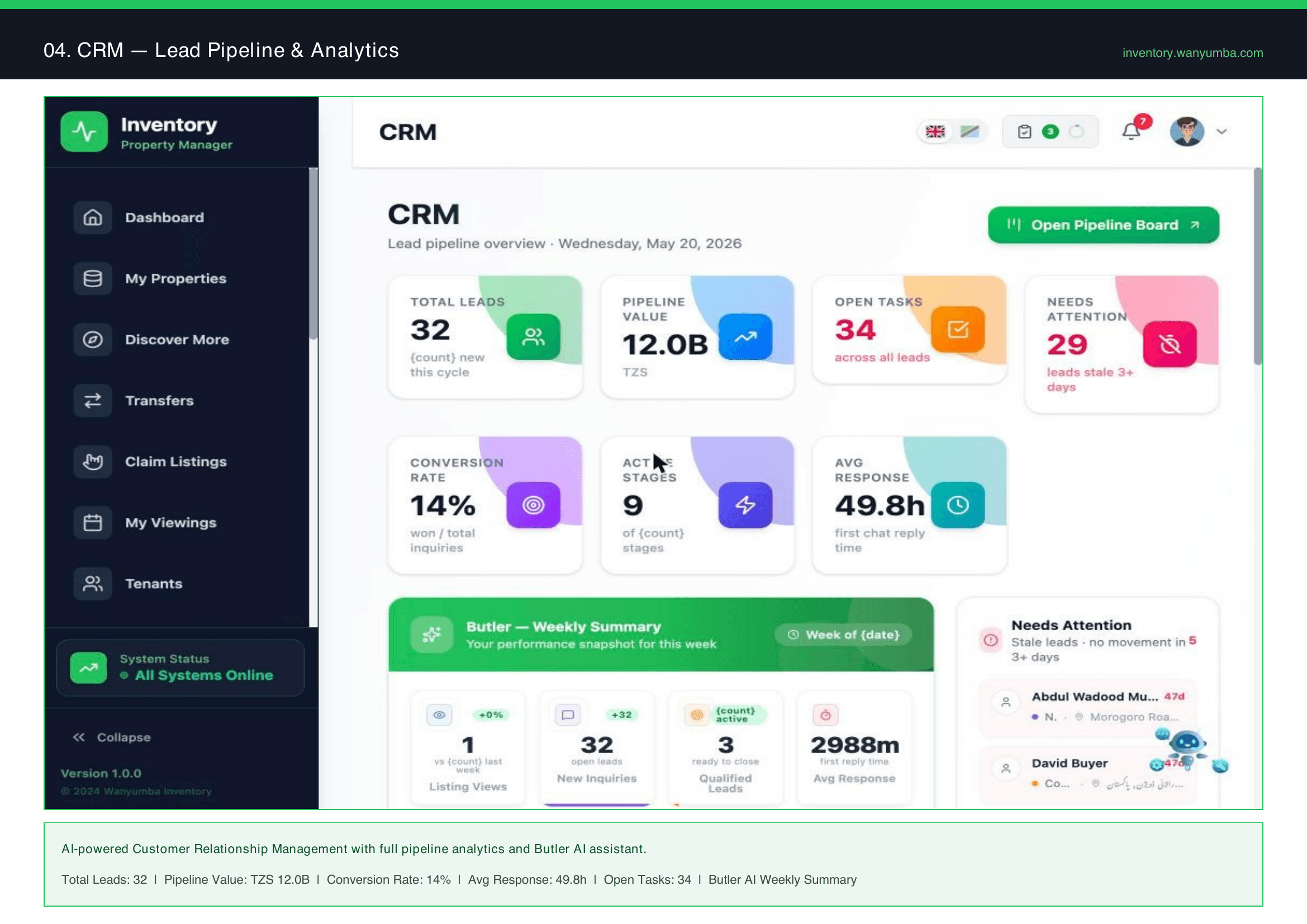Click the Open Tasks checkbox icon
Viewport: 1307px width, 924px height.
(958, 330)
